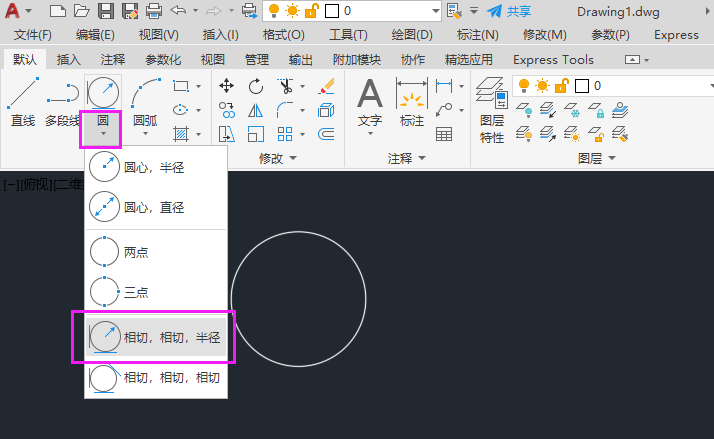Viewport: 714px width, 439px height.
Task: Switch to the 注释 ribbon tab
Action: 112,60
